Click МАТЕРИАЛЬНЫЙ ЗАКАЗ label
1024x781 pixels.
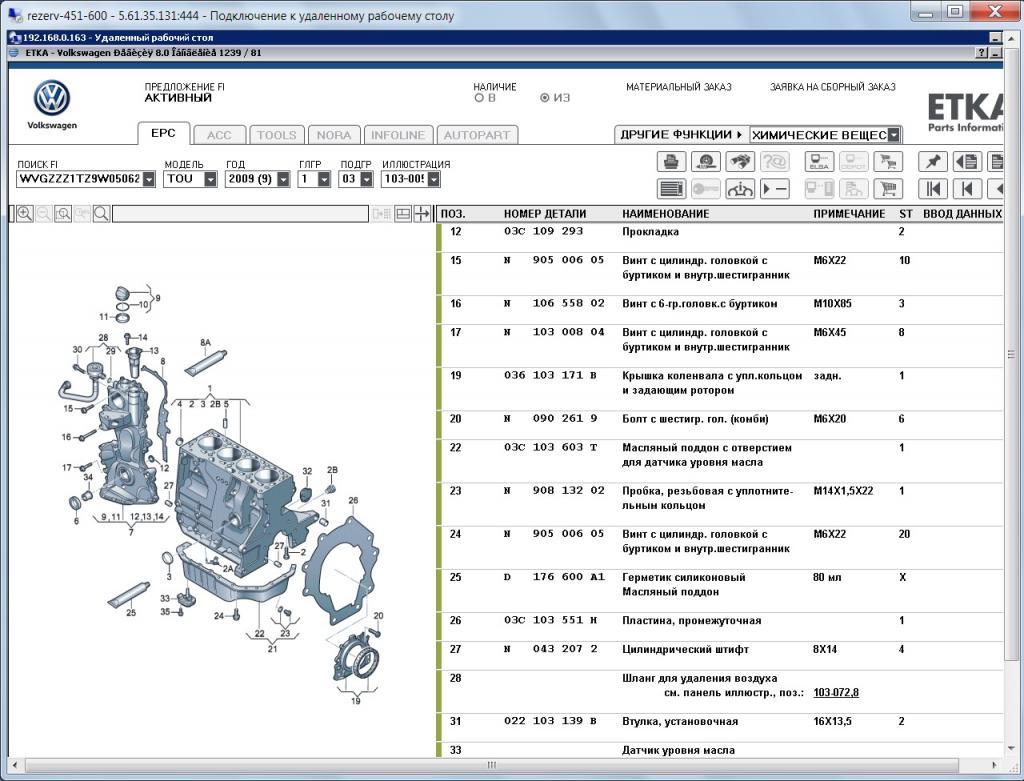(679, 87)
